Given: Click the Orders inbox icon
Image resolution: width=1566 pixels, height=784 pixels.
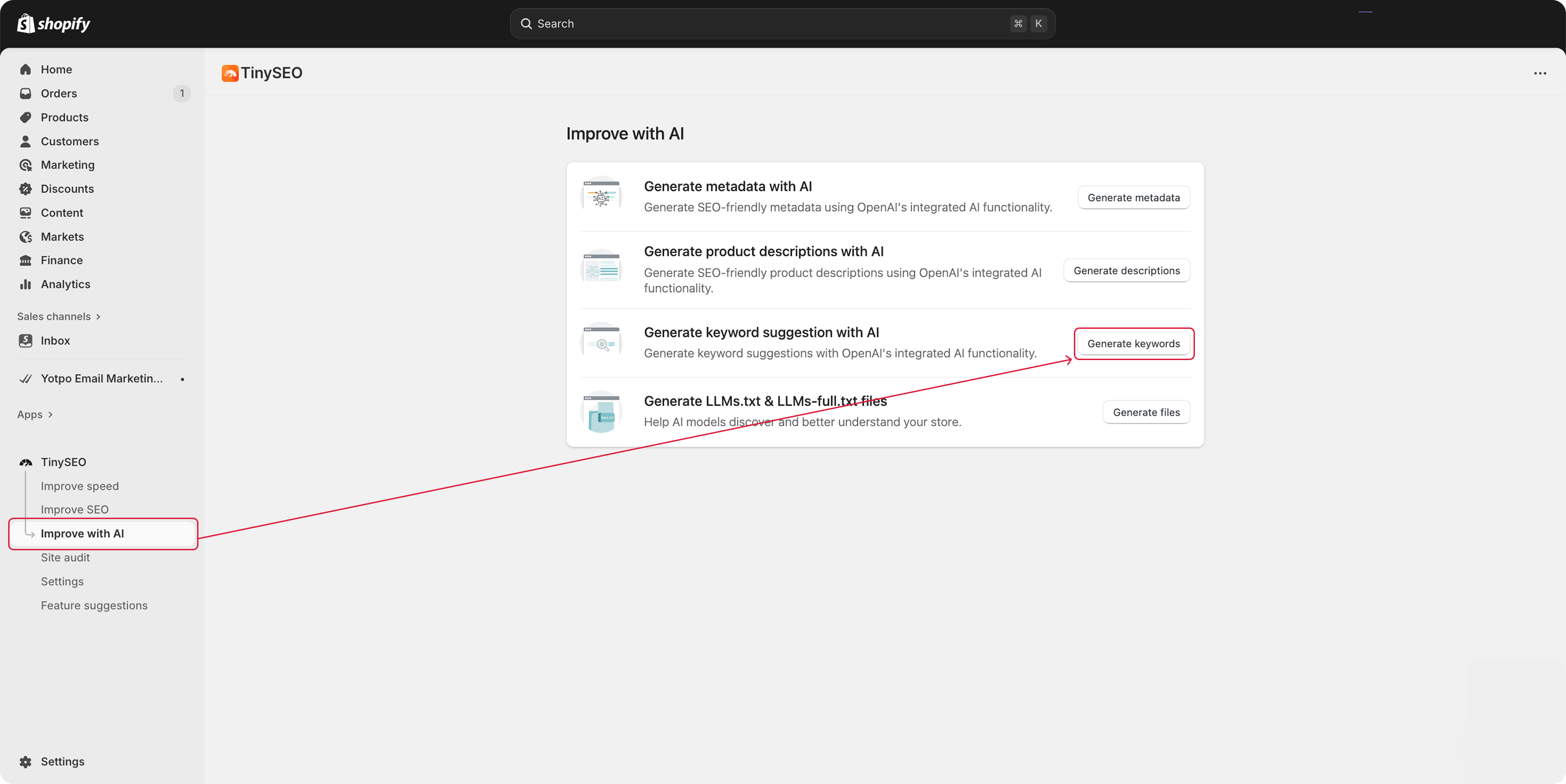Looking at the screenshot, I should (25, 93).
